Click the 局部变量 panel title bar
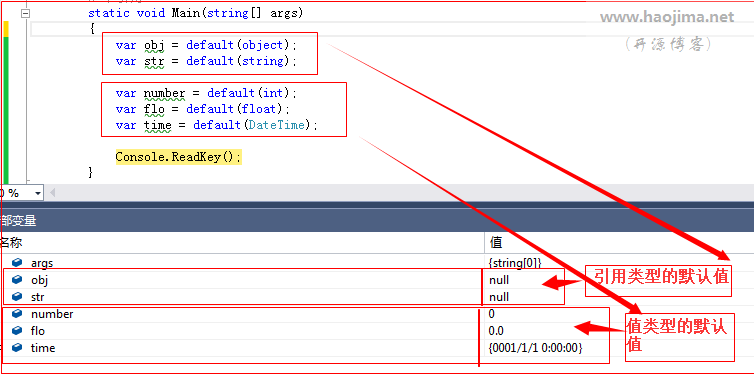The height and width of the screenshot is (374, 754). 377,221
